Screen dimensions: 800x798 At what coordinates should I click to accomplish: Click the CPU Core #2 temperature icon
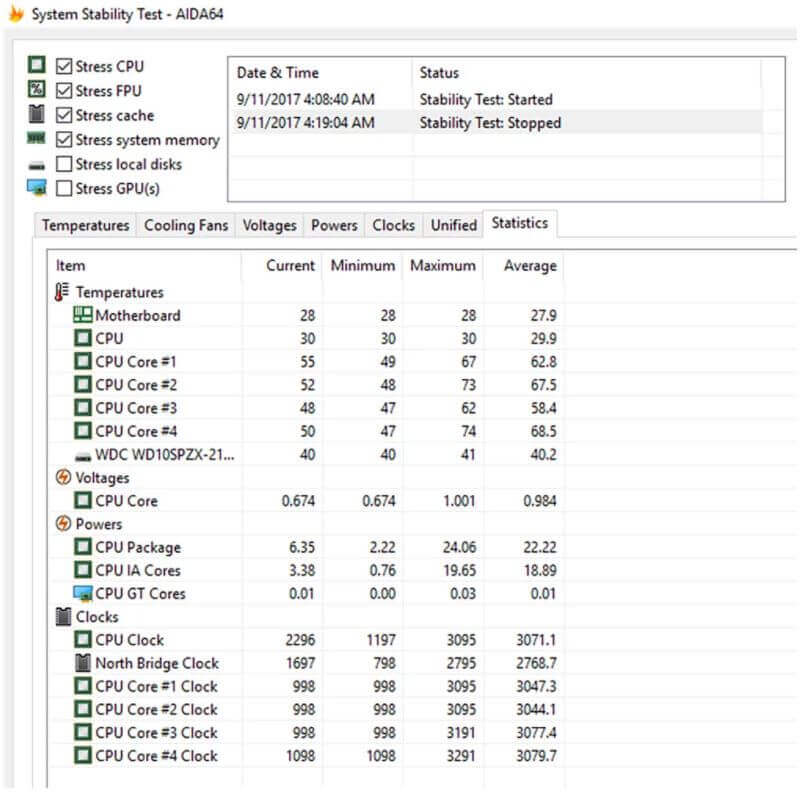[x=83, y=384]
